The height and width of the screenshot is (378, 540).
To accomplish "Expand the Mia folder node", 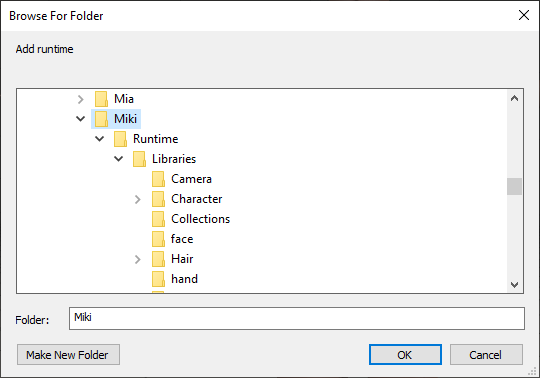I will [81, 99].
